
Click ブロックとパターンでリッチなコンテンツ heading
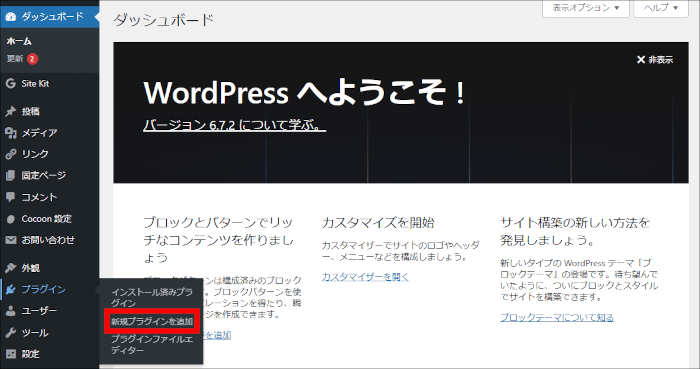point(218,240)
